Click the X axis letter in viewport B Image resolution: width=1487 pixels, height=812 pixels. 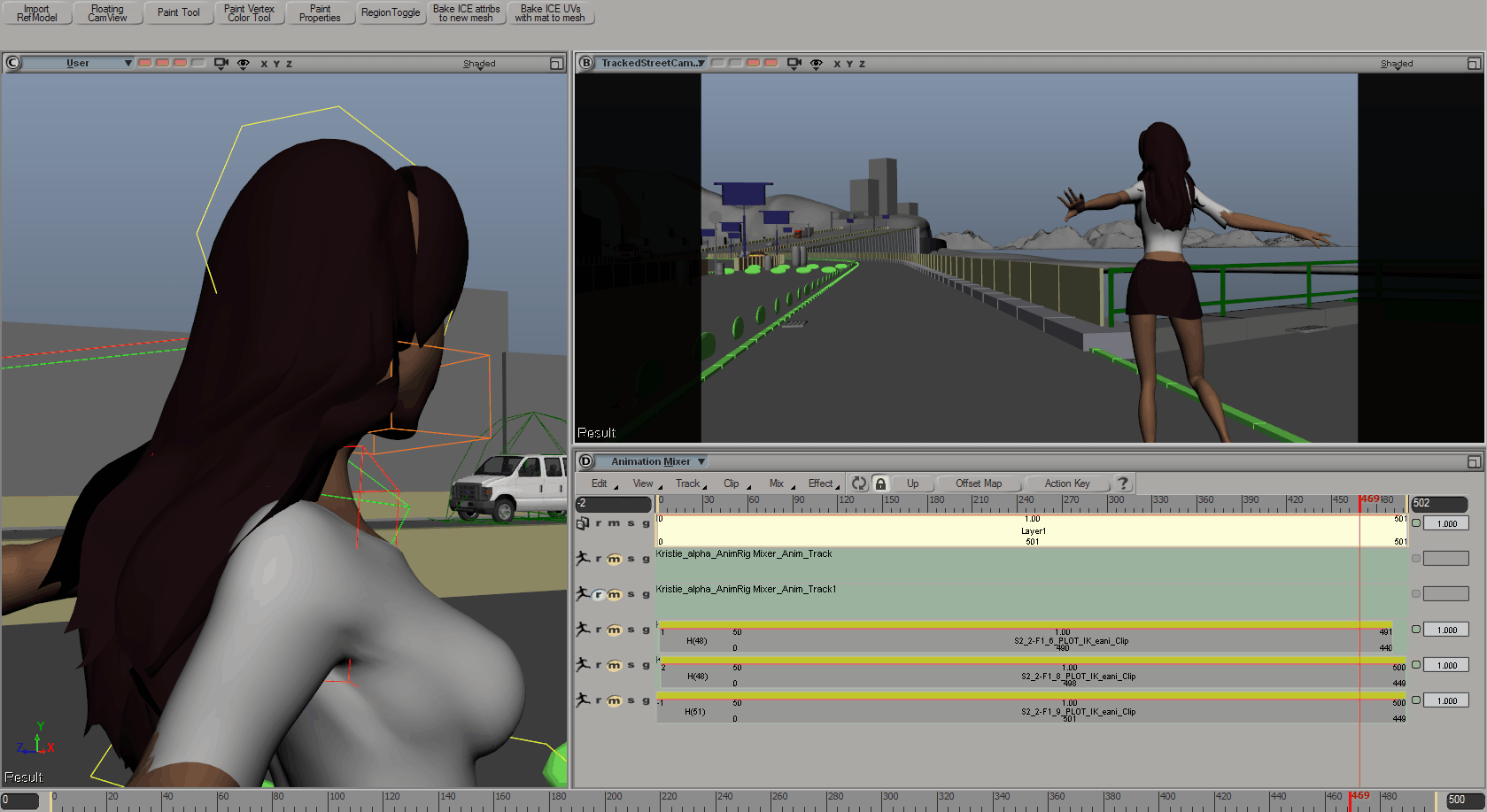[837, 64]
